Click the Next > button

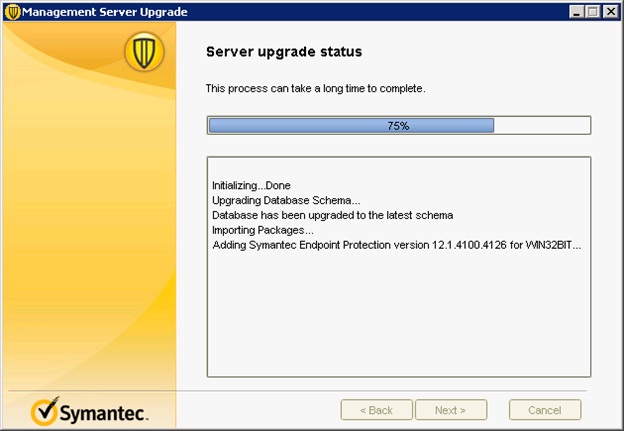pos(451,410)
